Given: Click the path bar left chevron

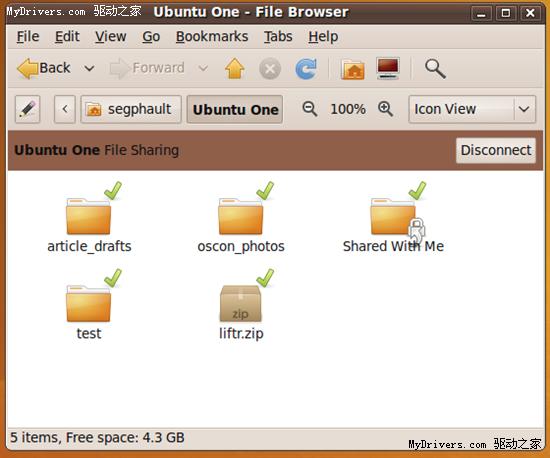Looking at the screenshot, I should click(x=65, y=109).
